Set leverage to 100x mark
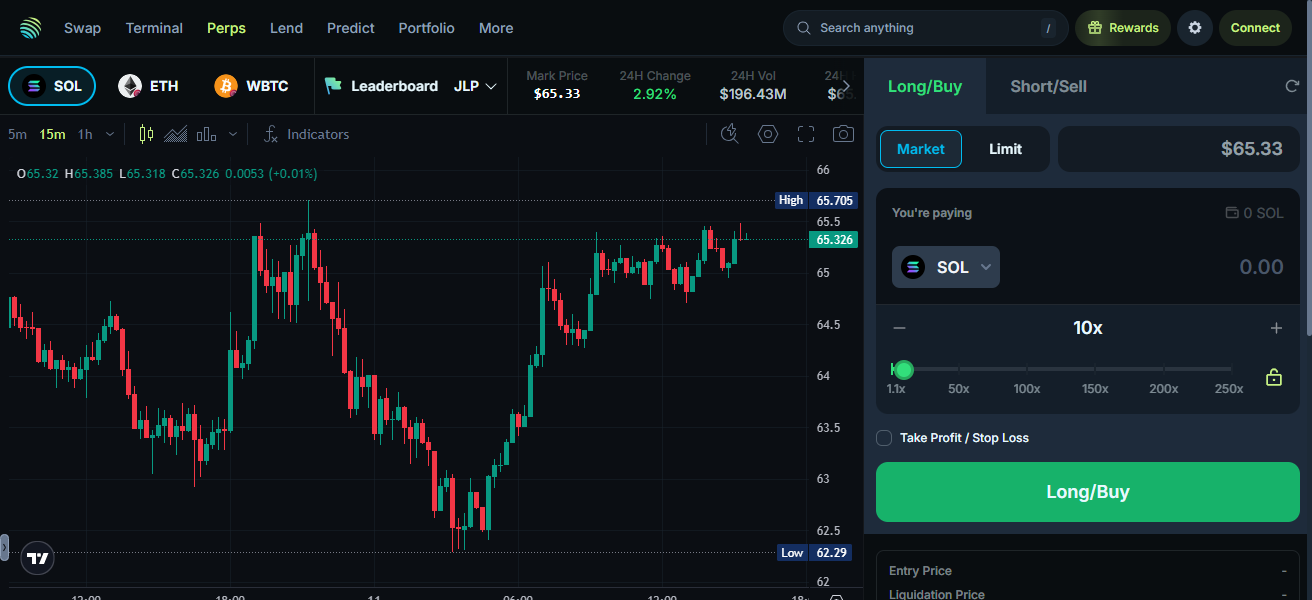Viewport: 1312px width, 600px height. pyautogui.click(x=1027, y=389)
